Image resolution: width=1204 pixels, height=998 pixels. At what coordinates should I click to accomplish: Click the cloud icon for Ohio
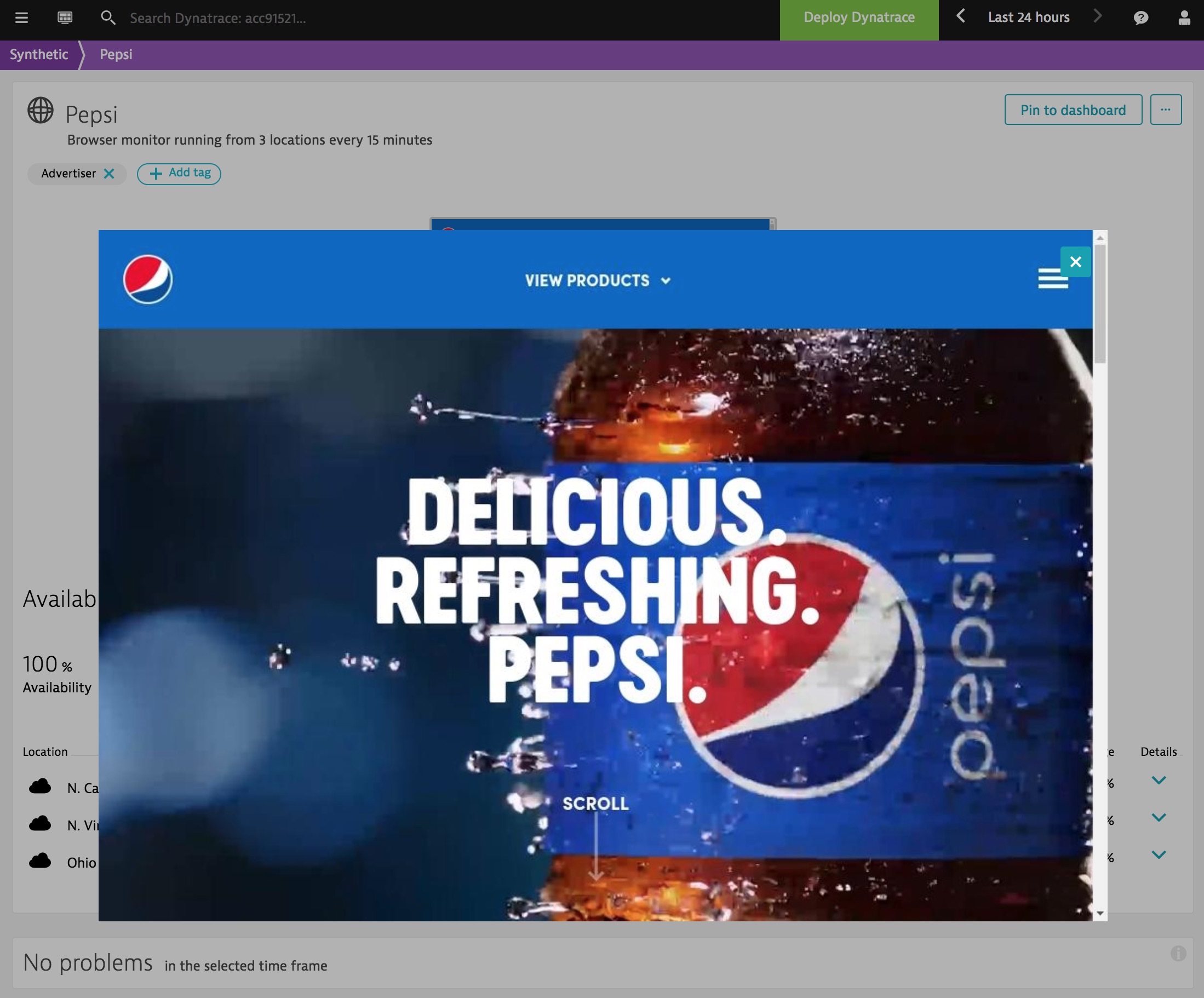point(40,861)
